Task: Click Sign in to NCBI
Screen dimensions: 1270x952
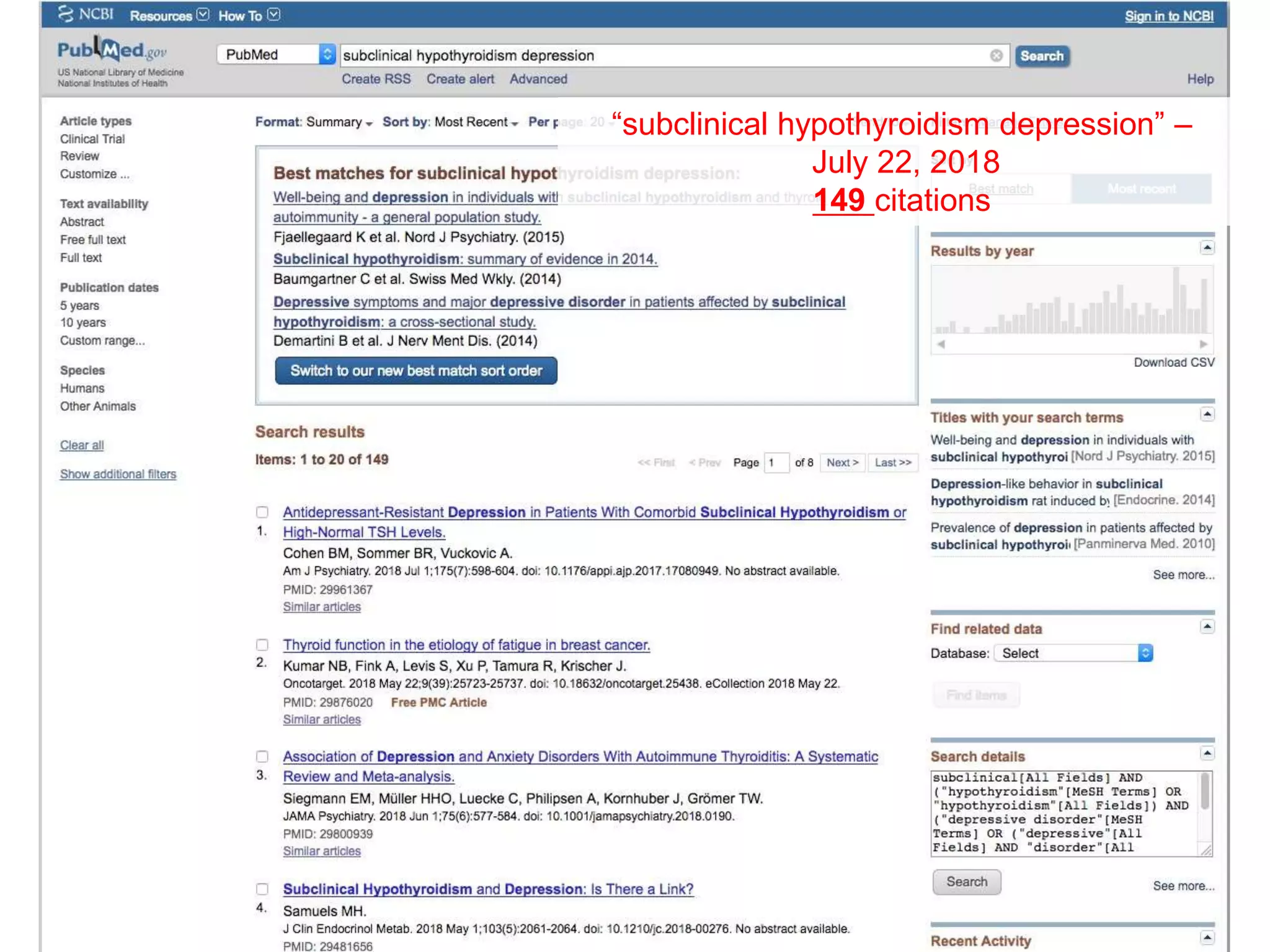Action: tap(1169, 16)
